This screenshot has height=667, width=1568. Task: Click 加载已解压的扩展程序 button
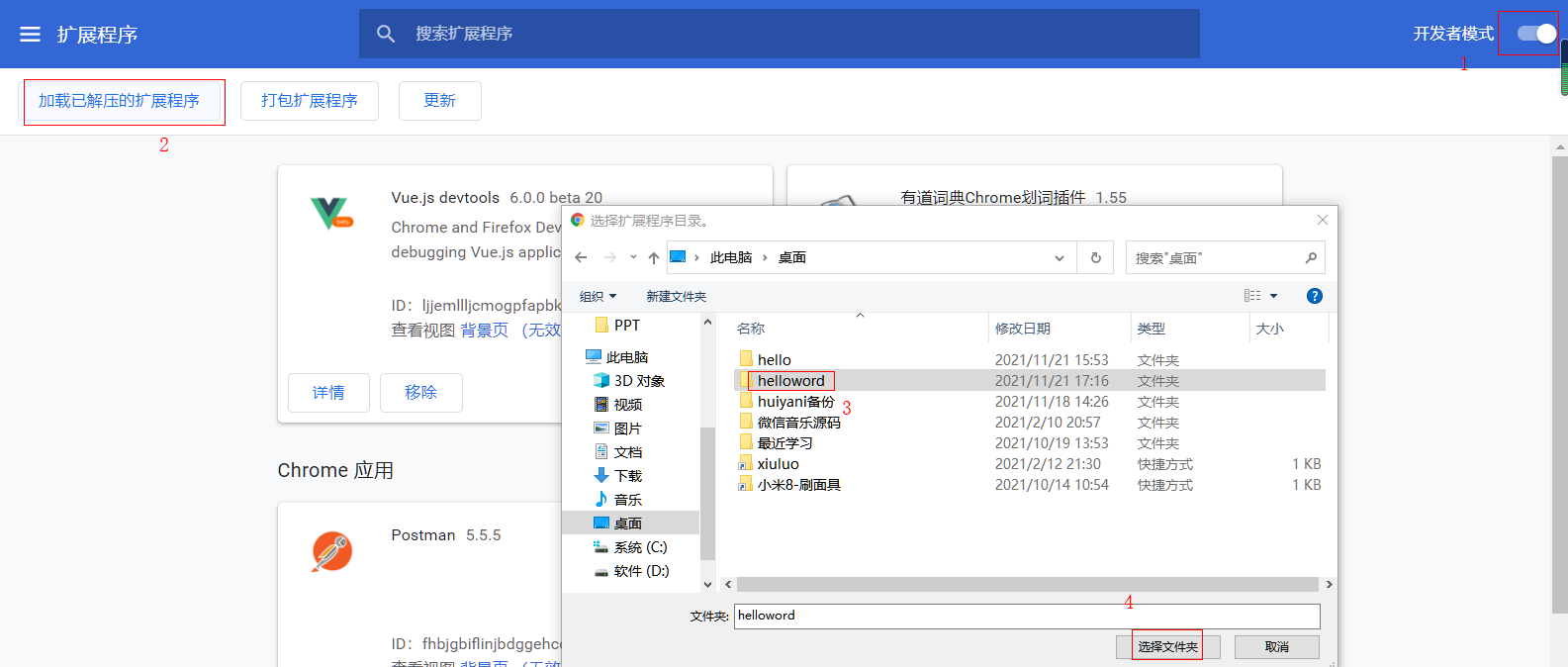pos(120,101)
